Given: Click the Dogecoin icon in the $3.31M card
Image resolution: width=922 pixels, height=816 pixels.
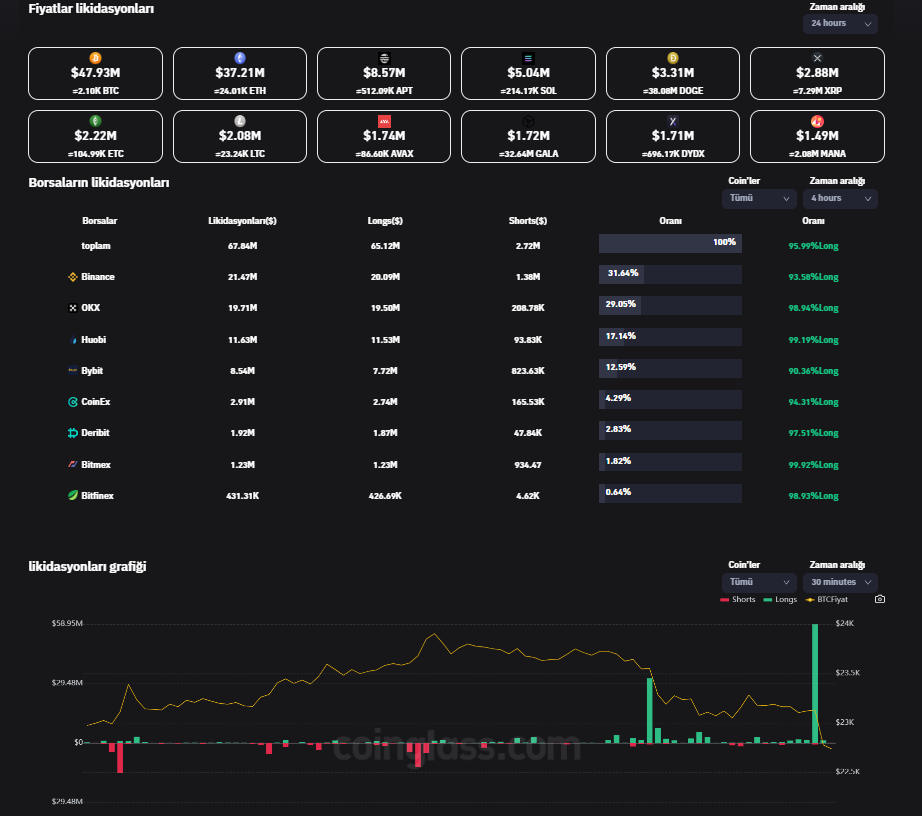Looking at the screenshot, I should [672, 58].
